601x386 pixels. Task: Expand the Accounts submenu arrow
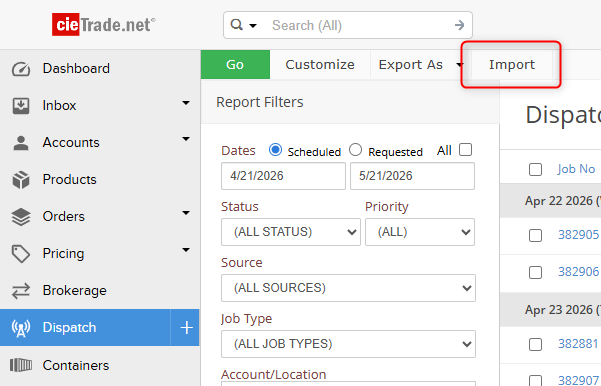(186, 139)
